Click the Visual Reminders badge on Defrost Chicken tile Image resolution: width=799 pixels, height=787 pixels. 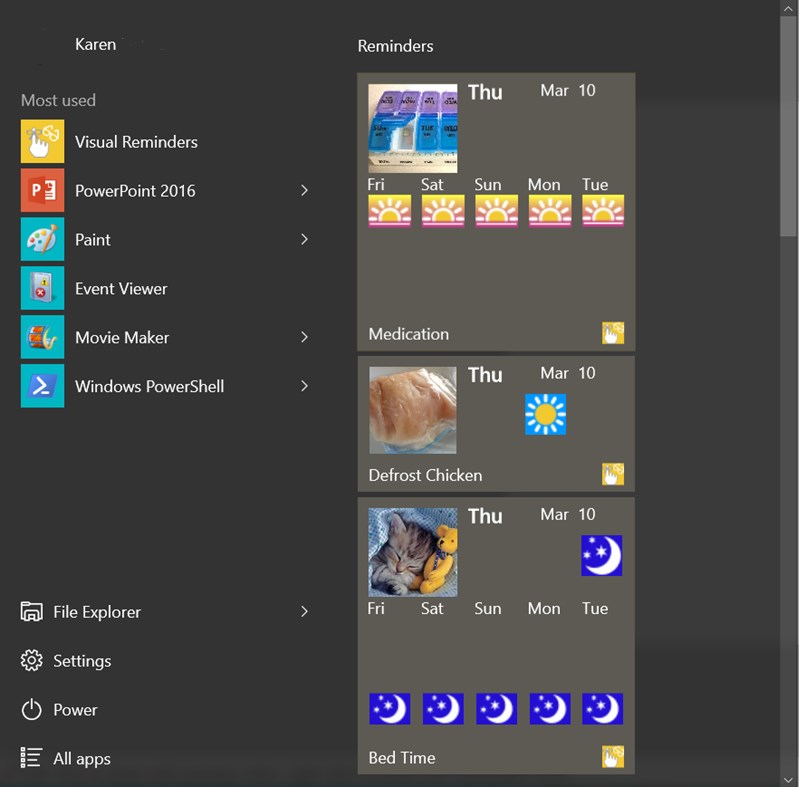click(613, 474)
